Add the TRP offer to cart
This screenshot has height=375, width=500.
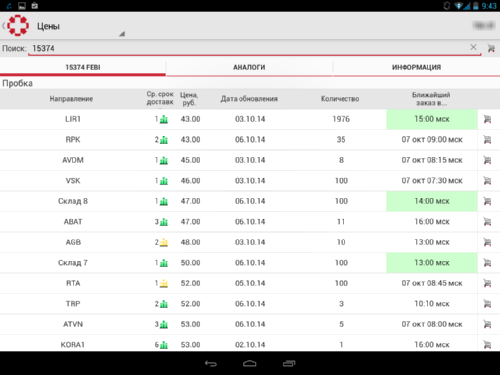[487, 304]
